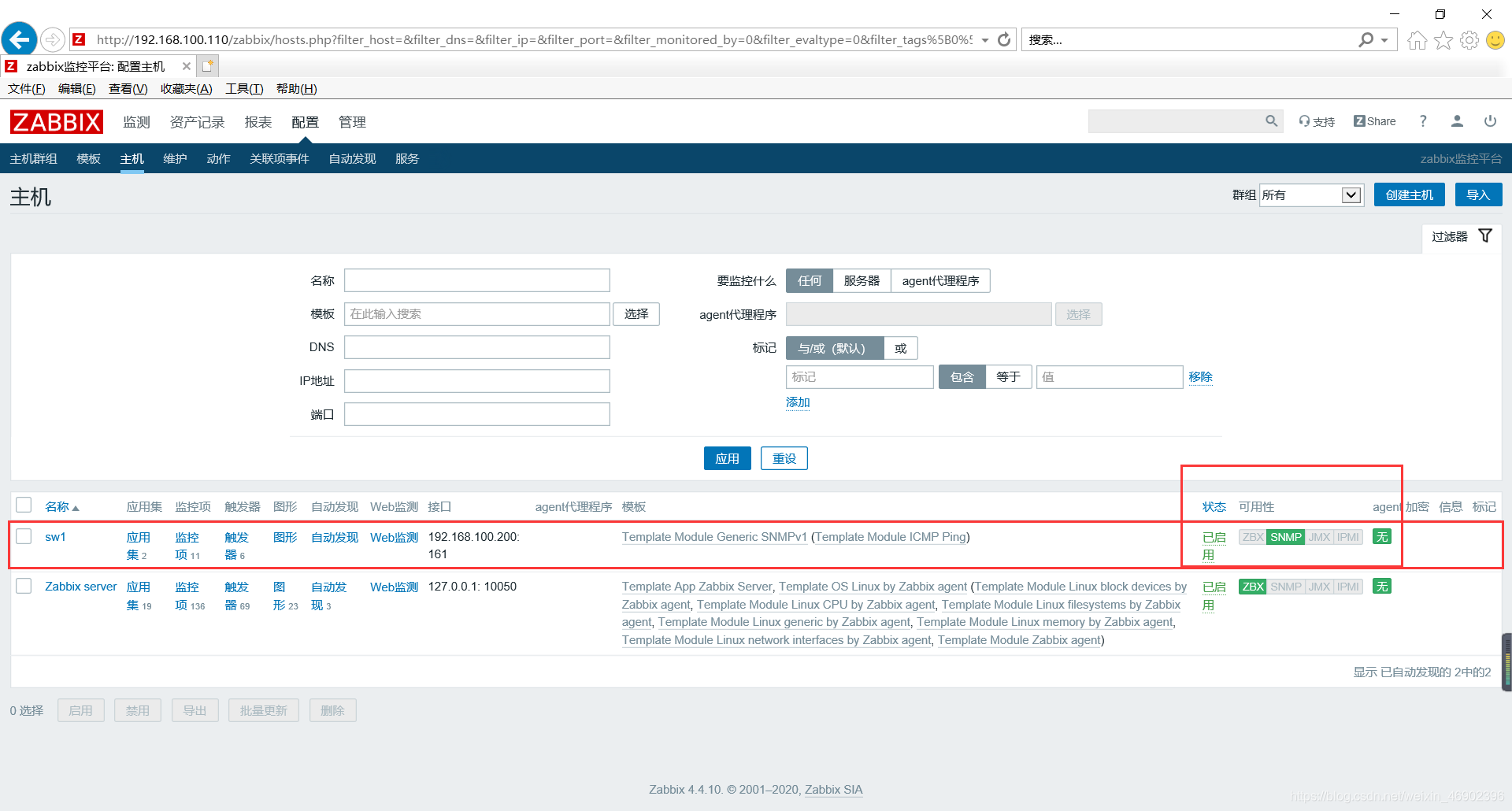Open browser settings gear icon
Screen dimensions: 1512x811
point(1469,40)
